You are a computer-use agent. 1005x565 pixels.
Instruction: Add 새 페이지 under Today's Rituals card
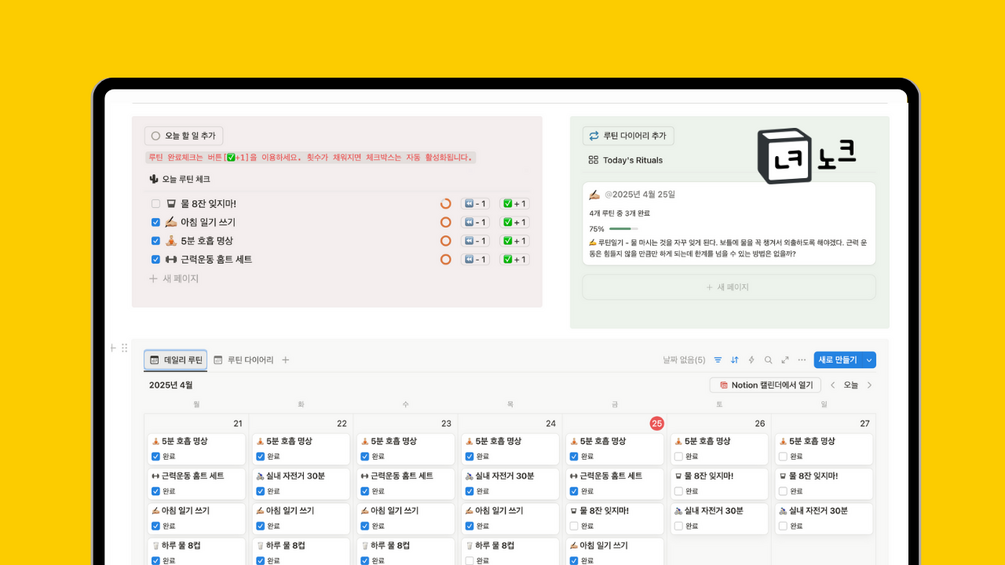pyautogui.click(x=728, y=287)
